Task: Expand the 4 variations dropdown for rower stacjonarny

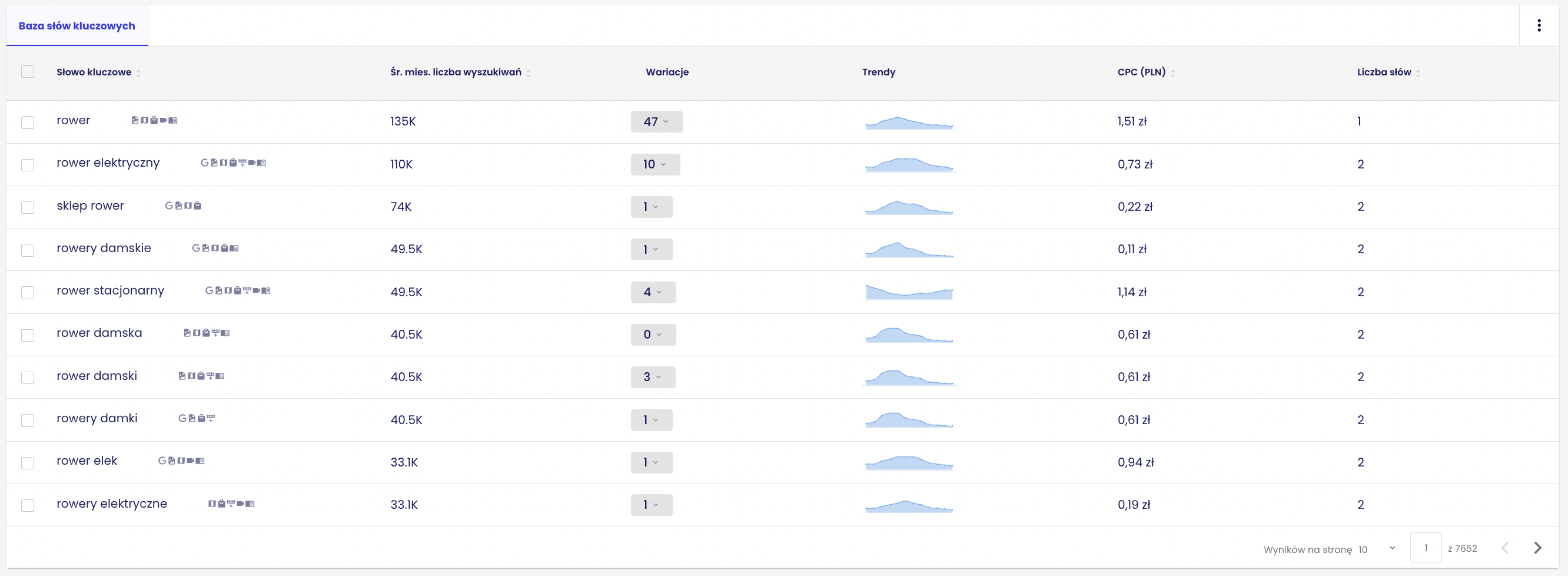Action: (653, 292)
